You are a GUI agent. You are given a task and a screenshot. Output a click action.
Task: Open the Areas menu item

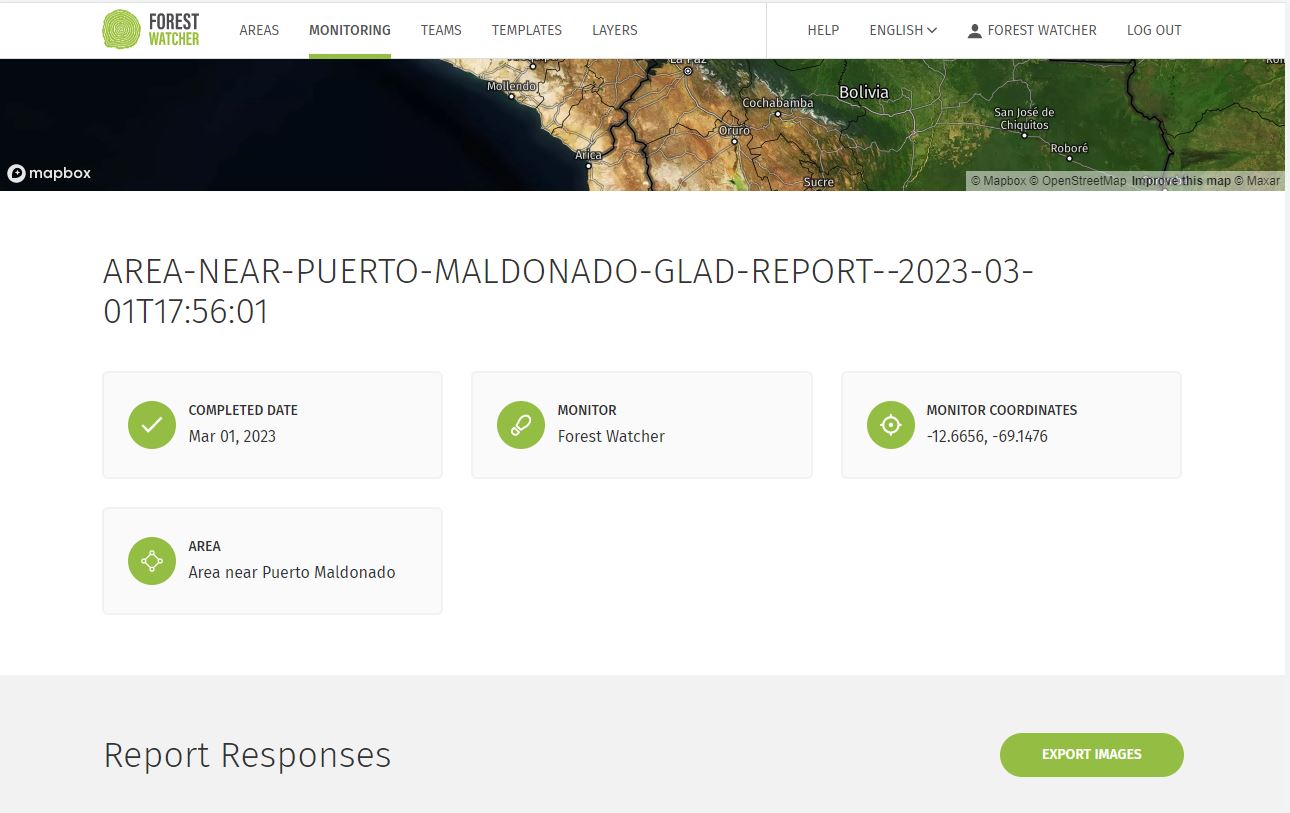click(259, 30)
